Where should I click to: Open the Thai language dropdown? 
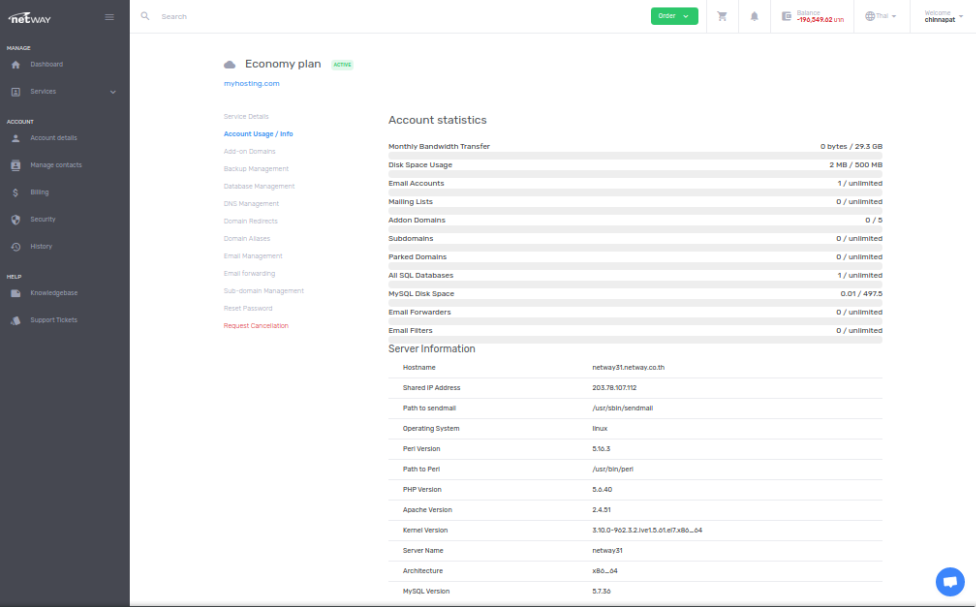(880, 16)
